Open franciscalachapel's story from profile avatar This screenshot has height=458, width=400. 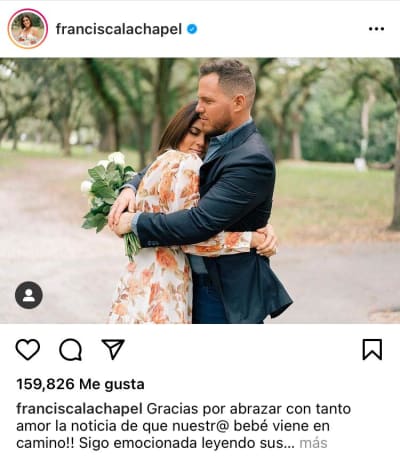coord(28,29)
